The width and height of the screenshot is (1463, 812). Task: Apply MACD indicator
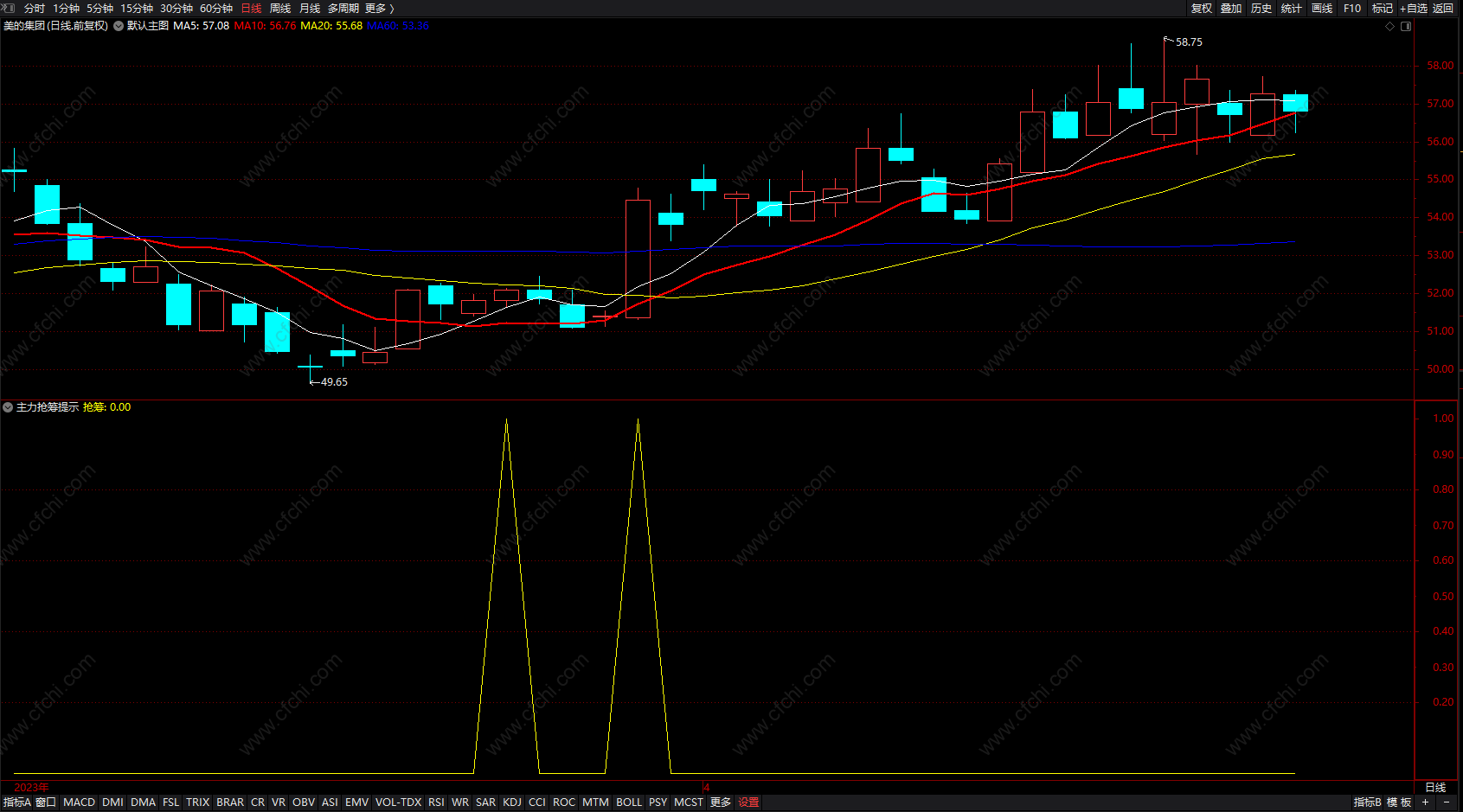(80, 802)
